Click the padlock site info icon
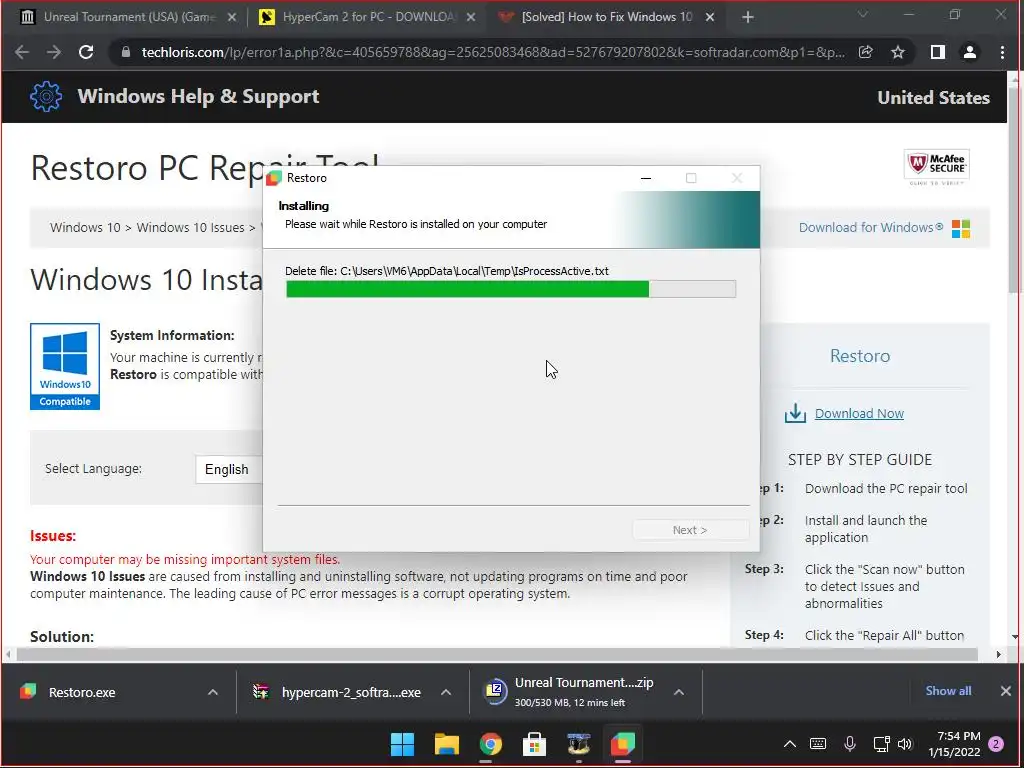 click(x=126, y=52)
